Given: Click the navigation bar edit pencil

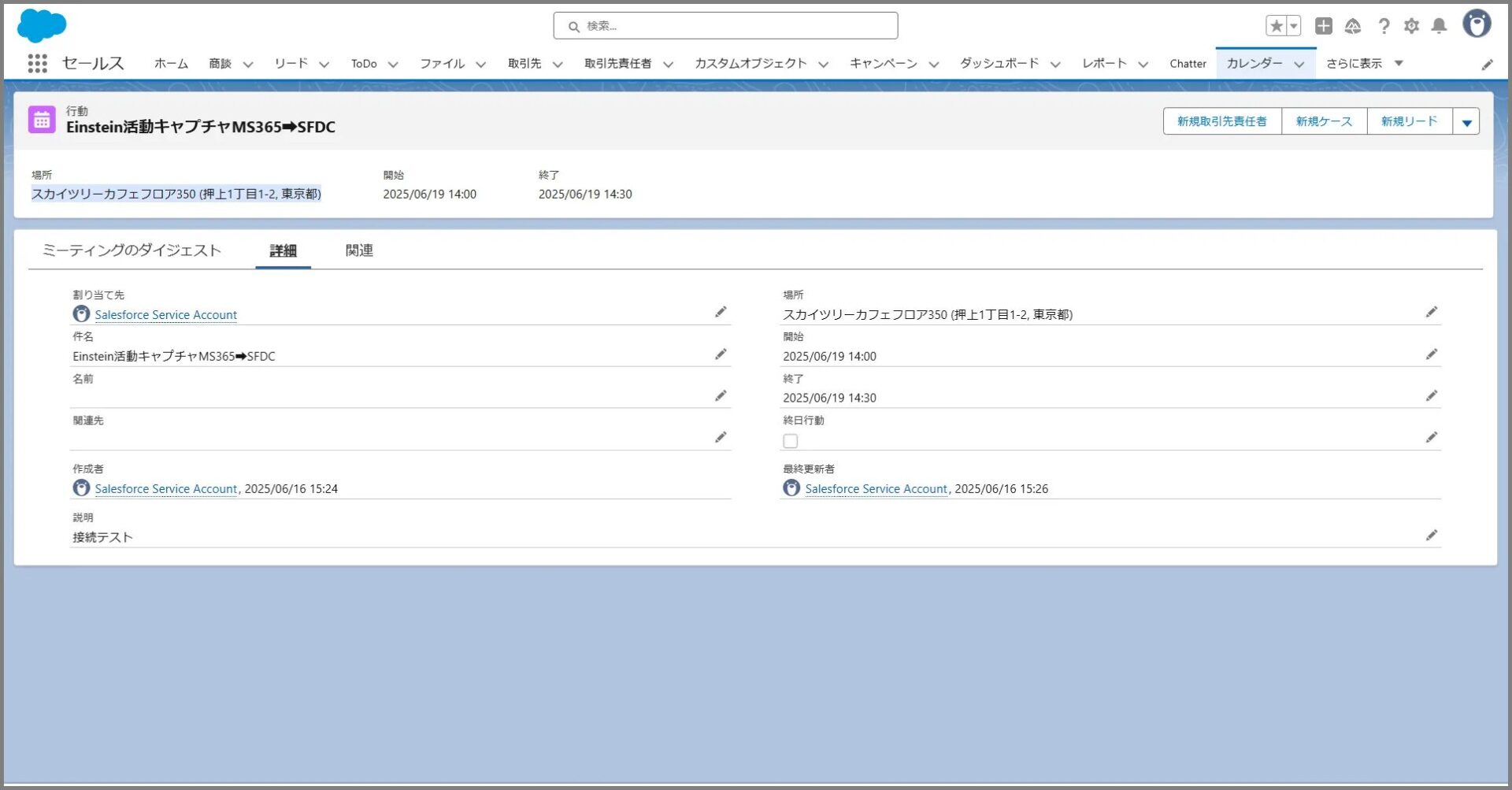Looking at the screenshot, I should point(1487,65).
